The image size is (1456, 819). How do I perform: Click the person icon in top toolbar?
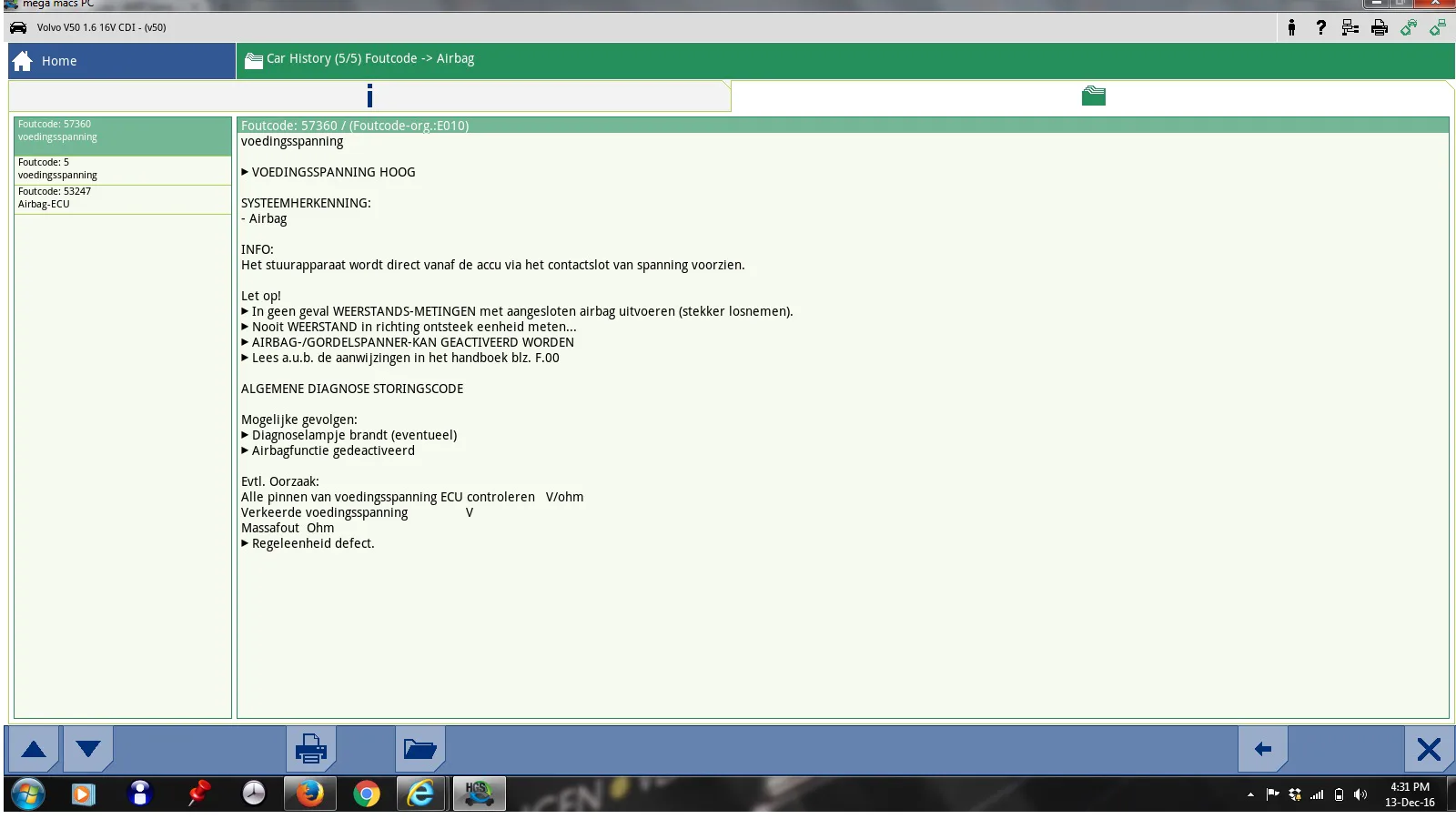click(1291, 27)
